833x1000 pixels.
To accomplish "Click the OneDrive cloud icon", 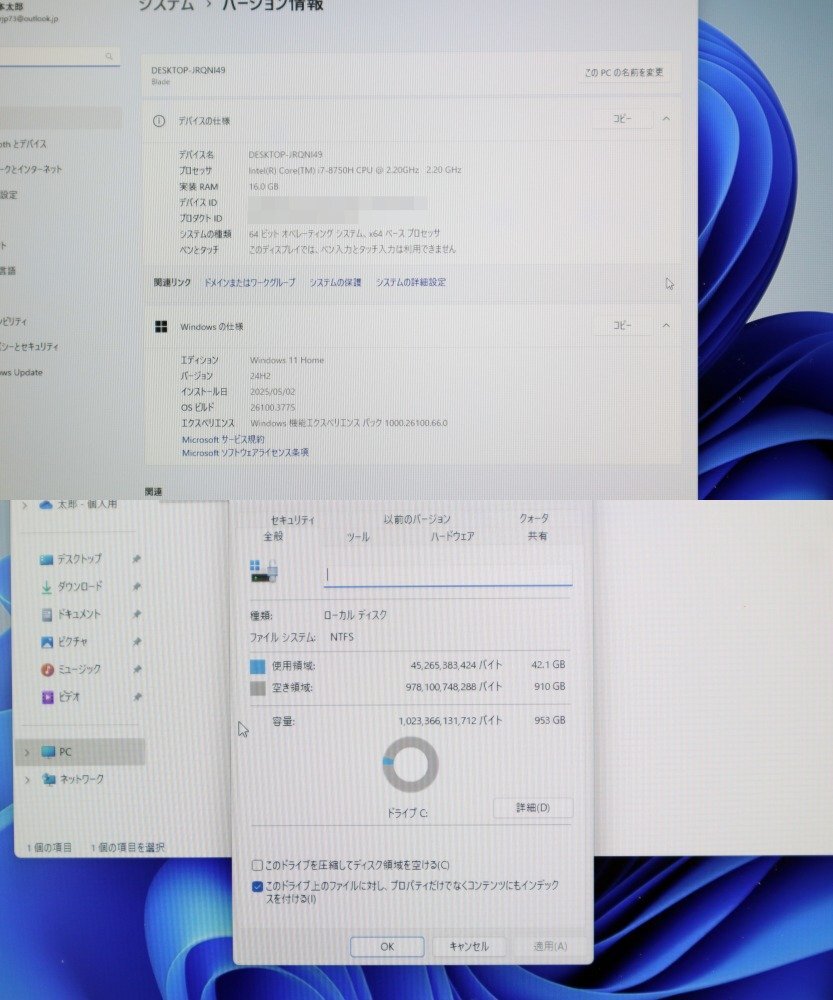I will (45, 505).
